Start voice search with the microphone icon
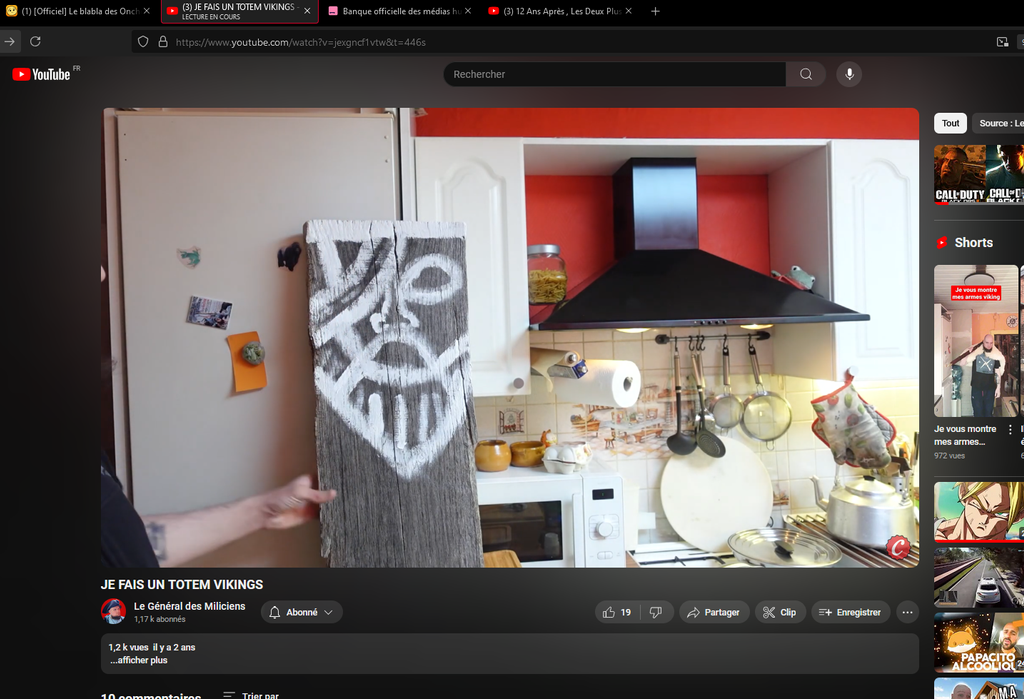The image size is (1024, 699). (x=849, y=75)
